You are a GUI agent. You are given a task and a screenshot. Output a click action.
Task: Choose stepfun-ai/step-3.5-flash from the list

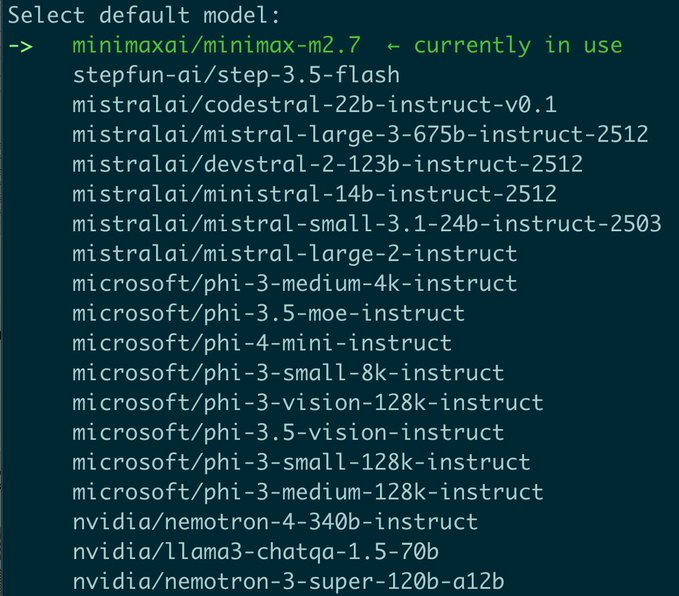pos(236,75)
